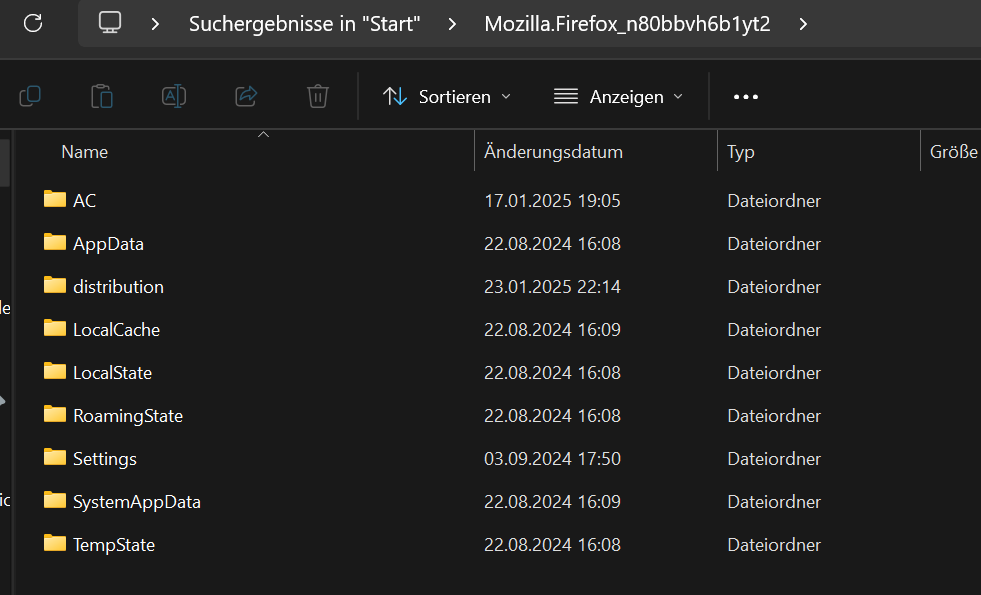This screenshot has width=981, height=595.
Task: Click the Typ column header
Action: tap(741, 152)
